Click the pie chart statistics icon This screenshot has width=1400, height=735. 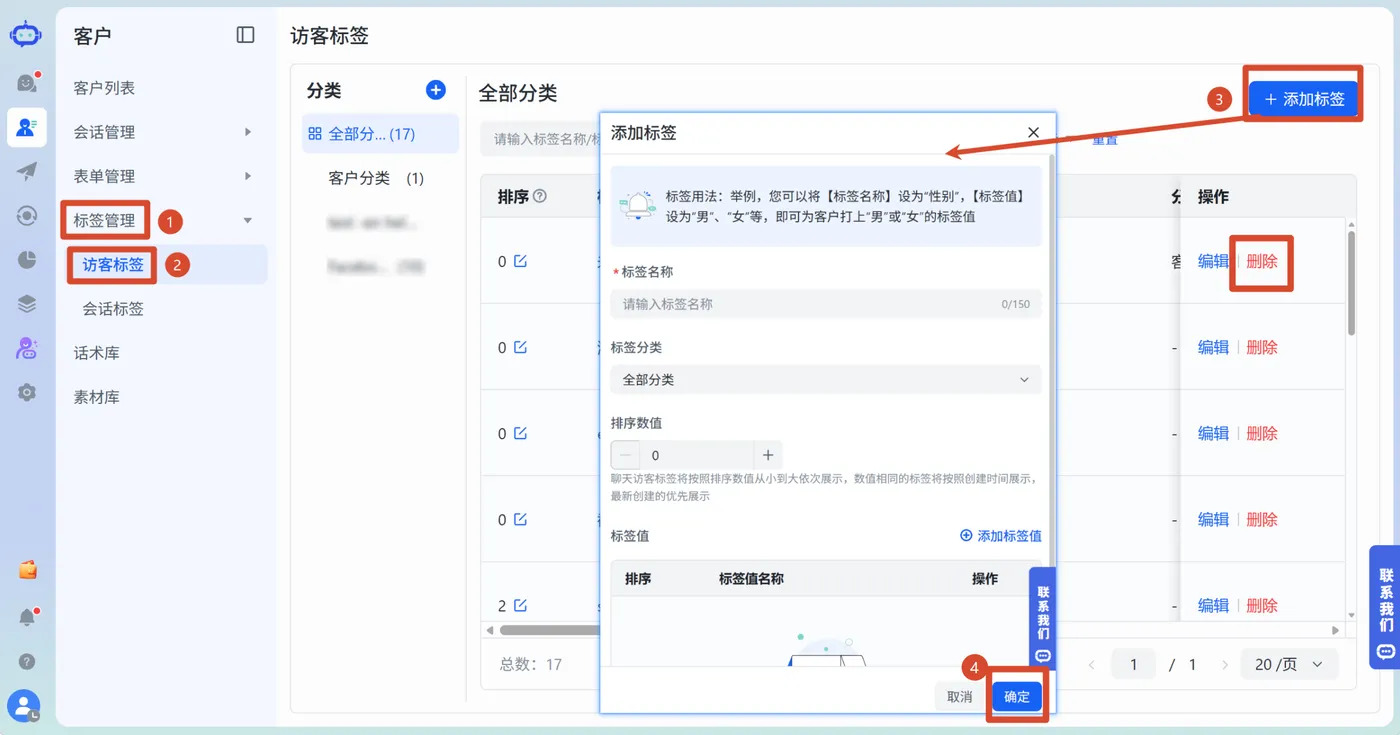click(x=27, y=259)
